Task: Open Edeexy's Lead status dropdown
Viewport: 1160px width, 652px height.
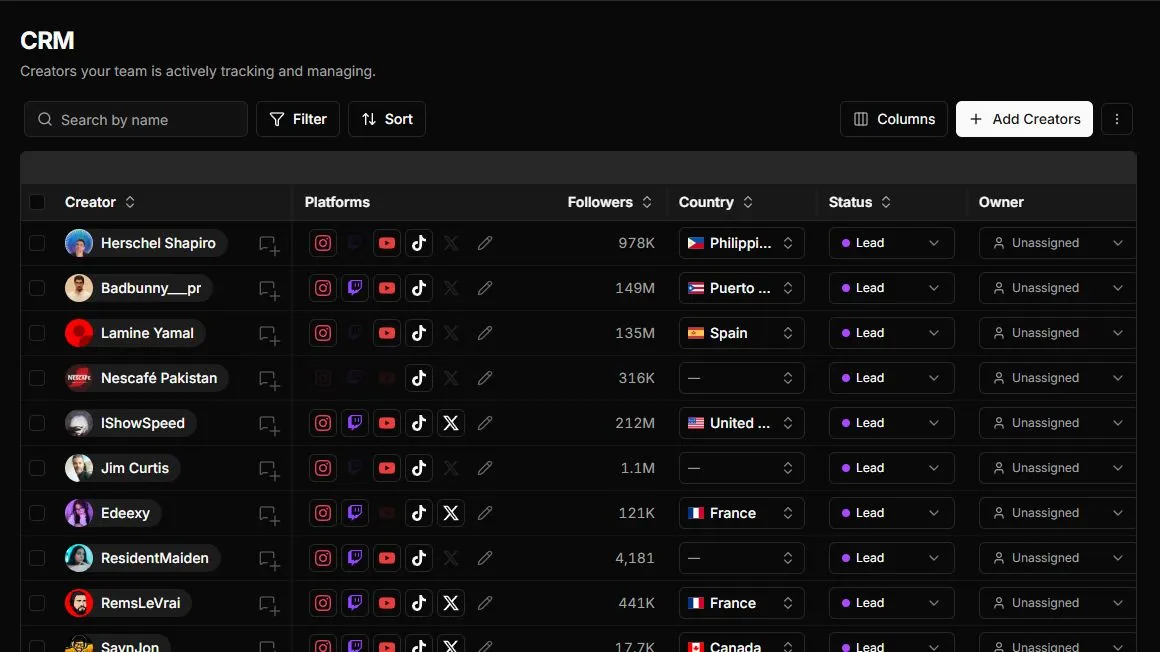Action: [x=891, y=513]
